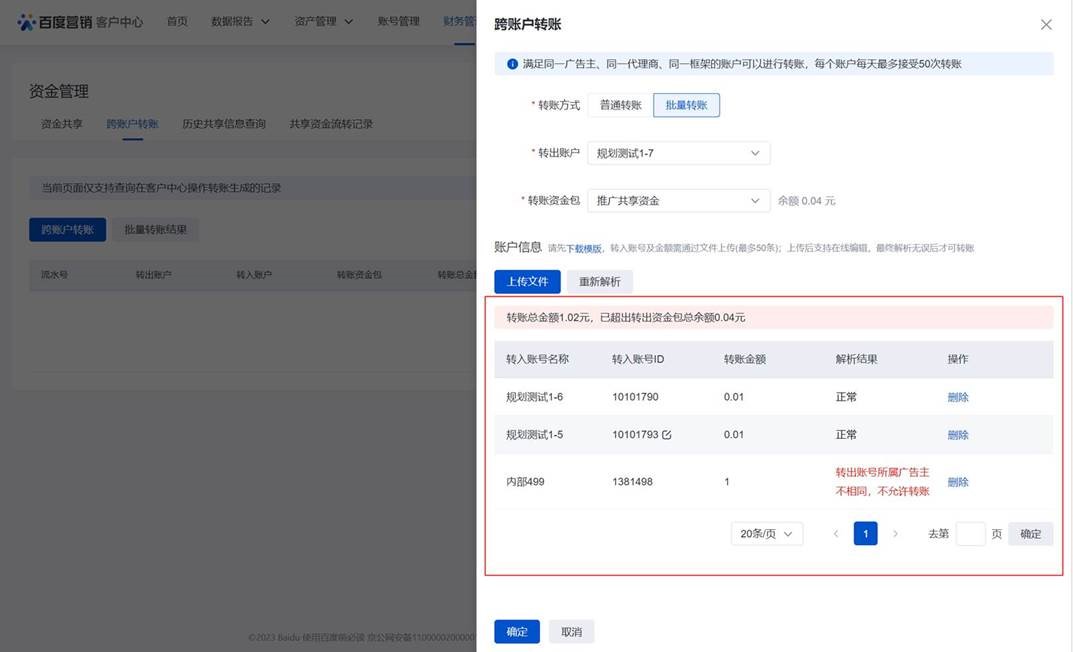Image resolution: width=1073 pixels, height=652 pixels.
Task: Close the cross-account transfer dialog
Action: pyautogui.click(x=1046, y=24)
